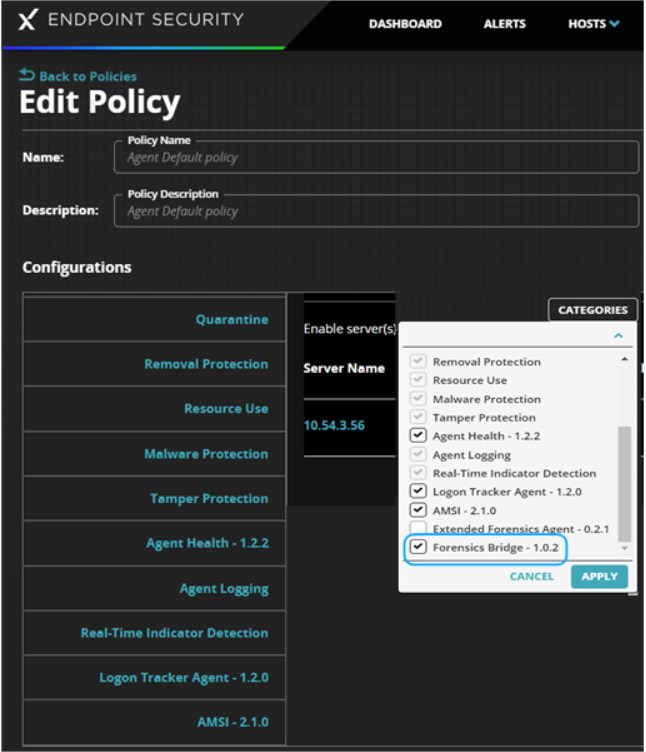
Task: Click the Endpoint Security X logo
Action: coord(27,21)
